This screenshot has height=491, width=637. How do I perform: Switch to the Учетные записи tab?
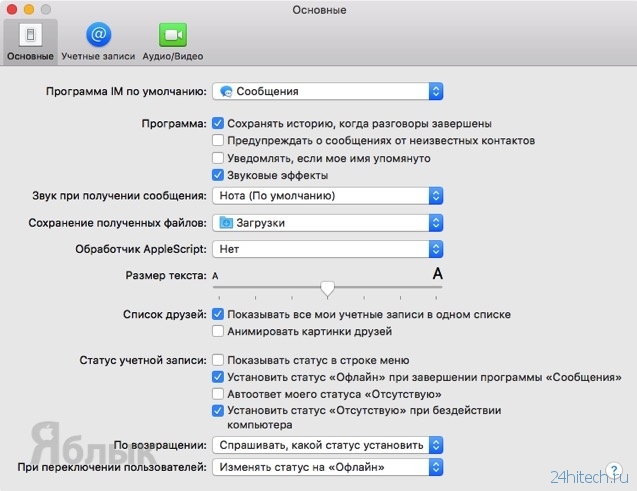click(x=98, y=42)
